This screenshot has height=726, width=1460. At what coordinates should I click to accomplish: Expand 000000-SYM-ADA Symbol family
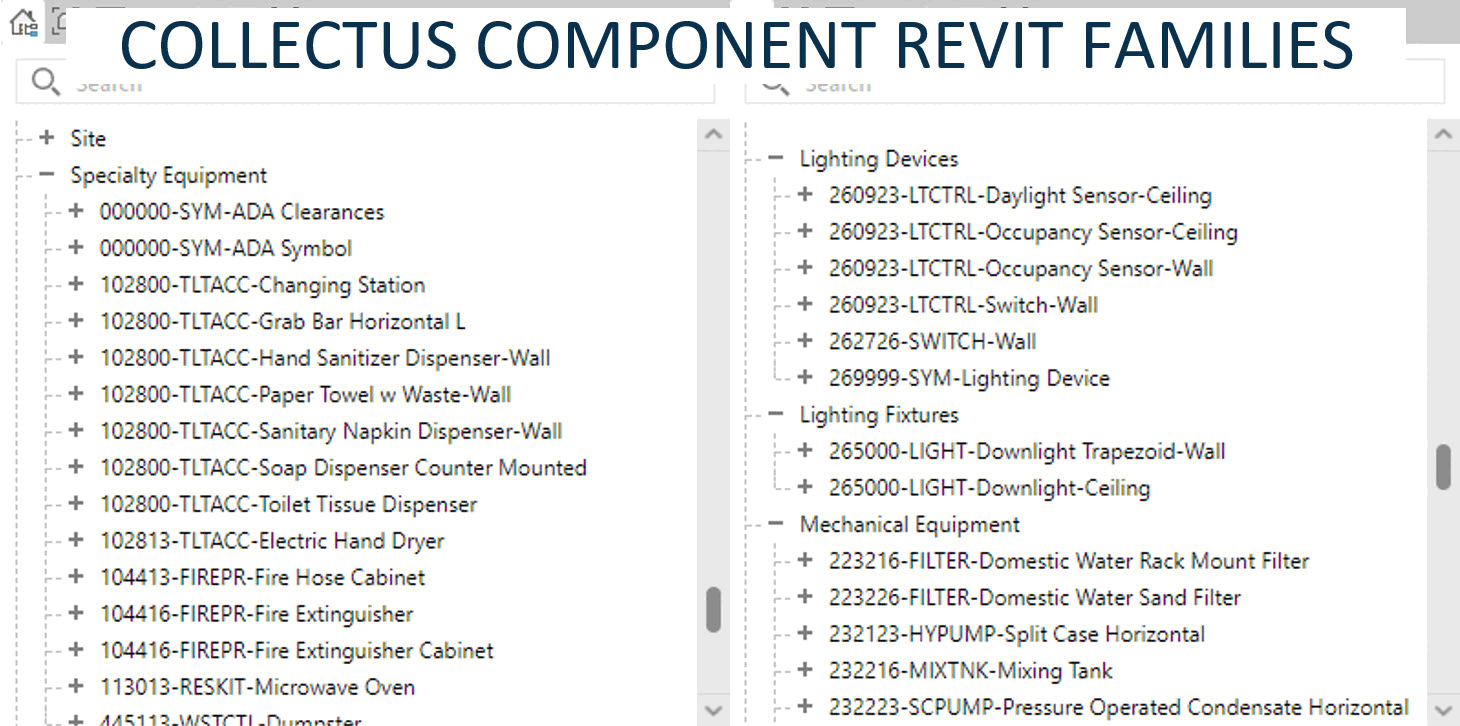(76, 248)
